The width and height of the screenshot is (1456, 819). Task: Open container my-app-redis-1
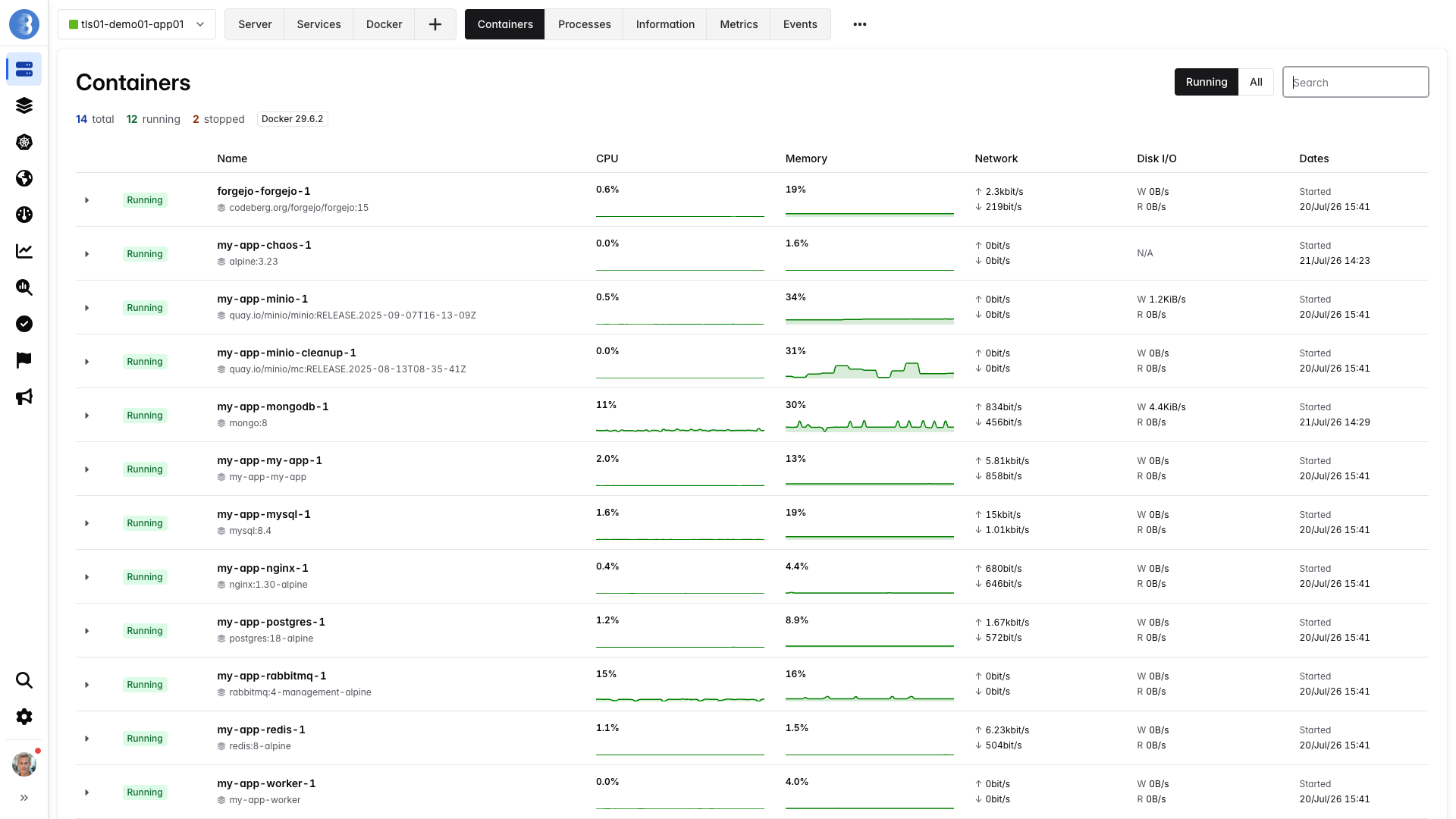coord(261,730)
